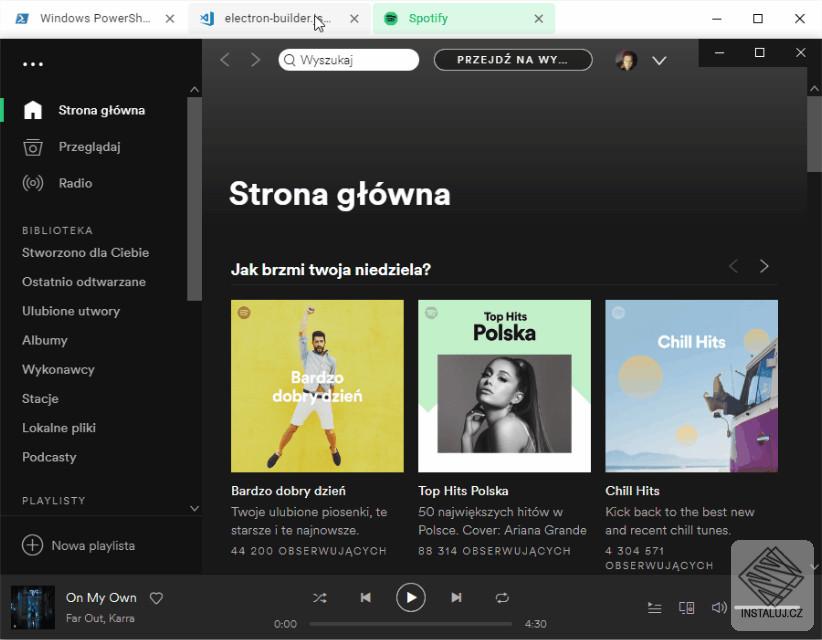The height and width of the screenshot is (640, 822).
Task: Create playlist with the plus icon
Action: click(x=33, y=545)
